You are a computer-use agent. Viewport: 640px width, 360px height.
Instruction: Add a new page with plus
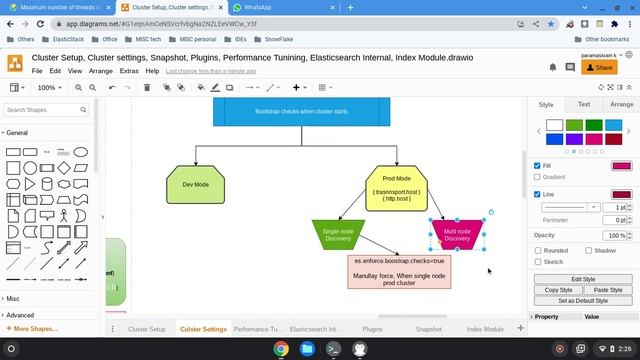click(520, 328)
